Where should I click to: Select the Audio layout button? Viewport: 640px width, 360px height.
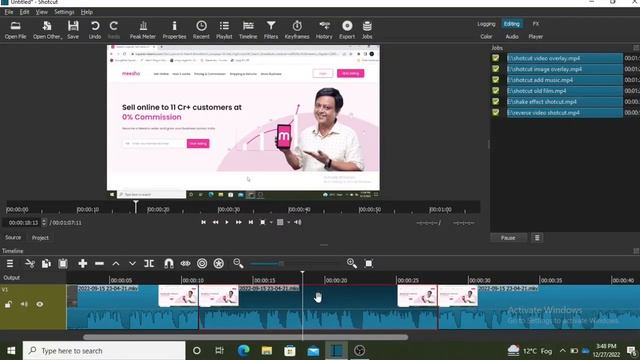[512, 37]
